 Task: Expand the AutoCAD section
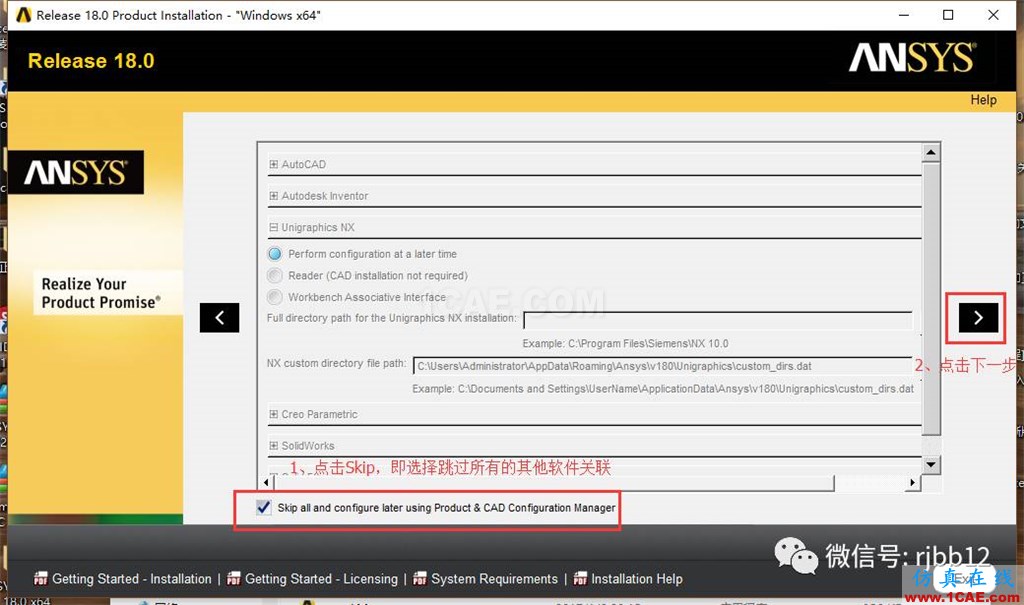tap(274, 164)
